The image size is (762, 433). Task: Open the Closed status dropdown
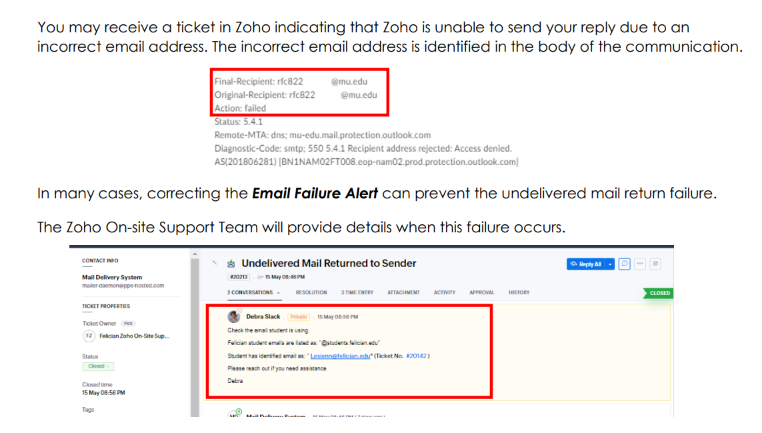point(96,367)
